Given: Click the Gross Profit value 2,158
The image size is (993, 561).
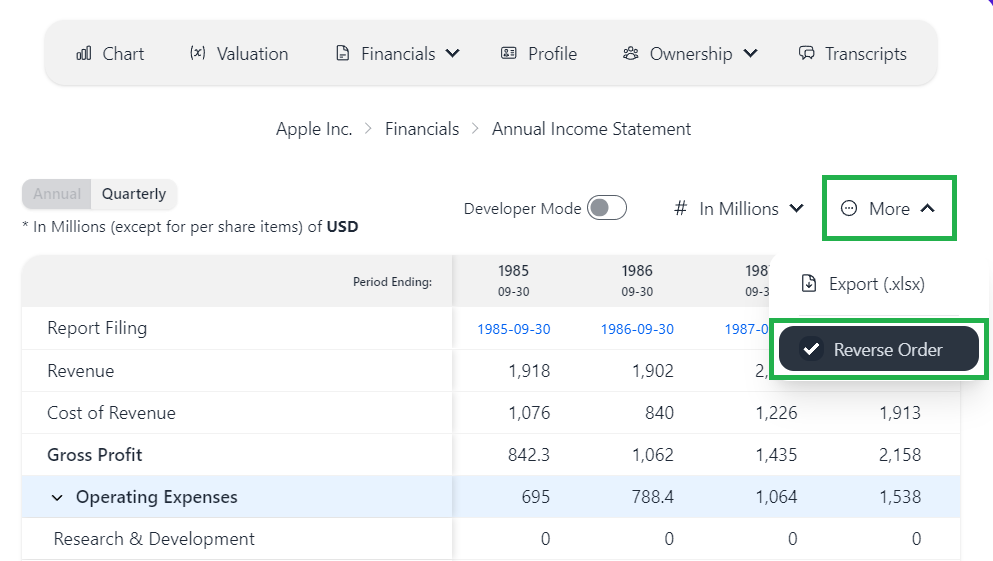Looking at the screenshot, I should (x=900, y=455).
